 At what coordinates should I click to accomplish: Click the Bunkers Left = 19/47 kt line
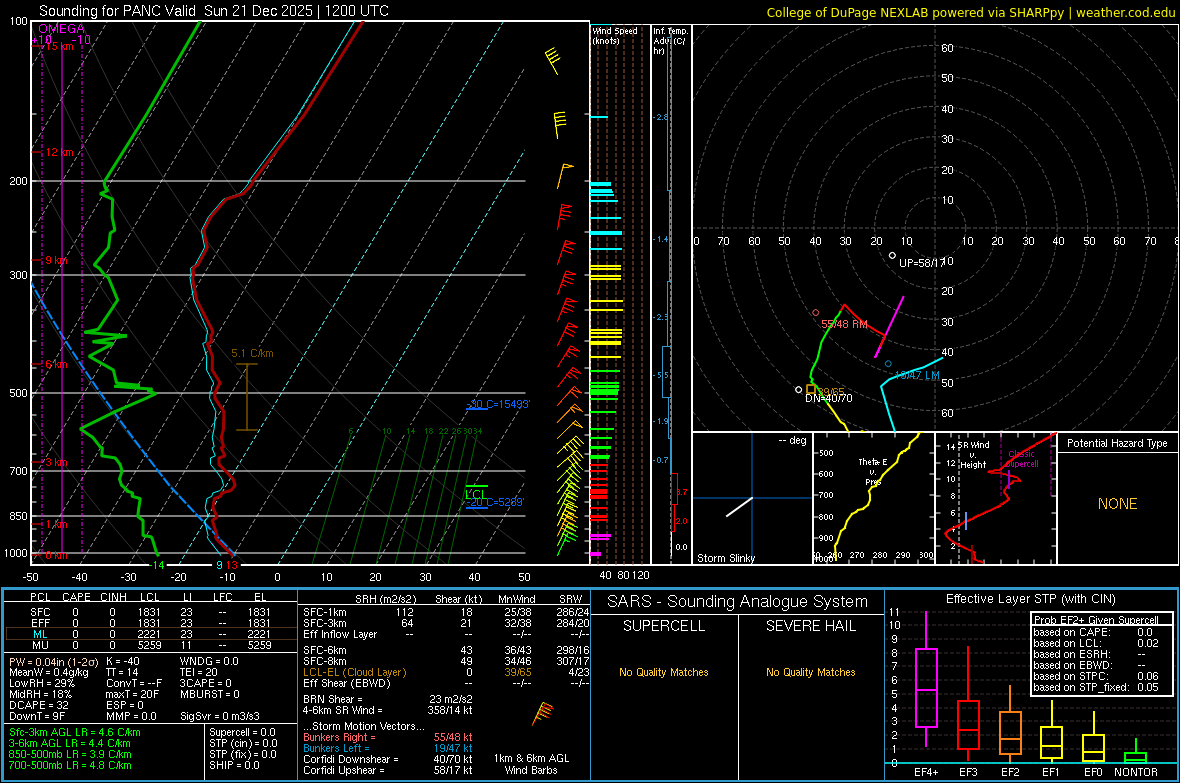(388, 748)
